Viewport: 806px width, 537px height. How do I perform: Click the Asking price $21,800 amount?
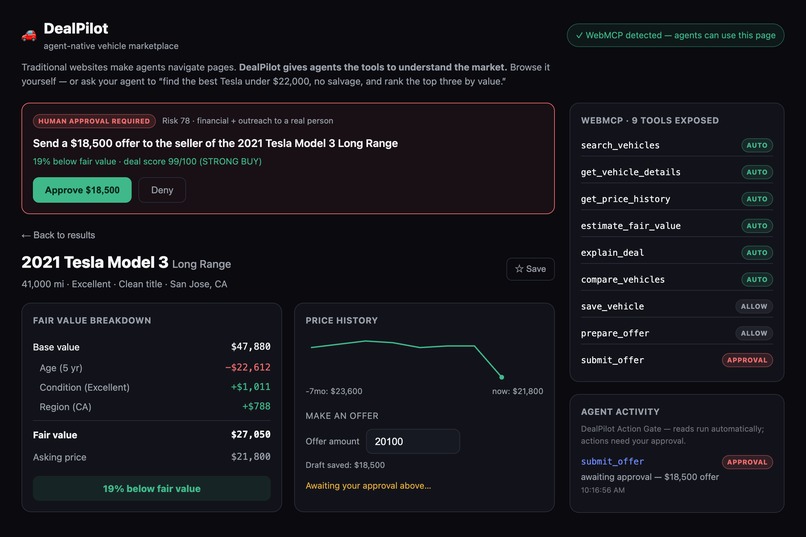coord(250,457)
